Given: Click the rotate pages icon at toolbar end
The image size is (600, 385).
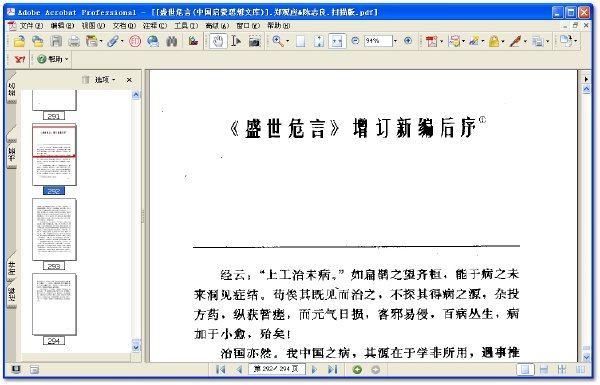Looking at the screenshot, I should pos(566,41).
